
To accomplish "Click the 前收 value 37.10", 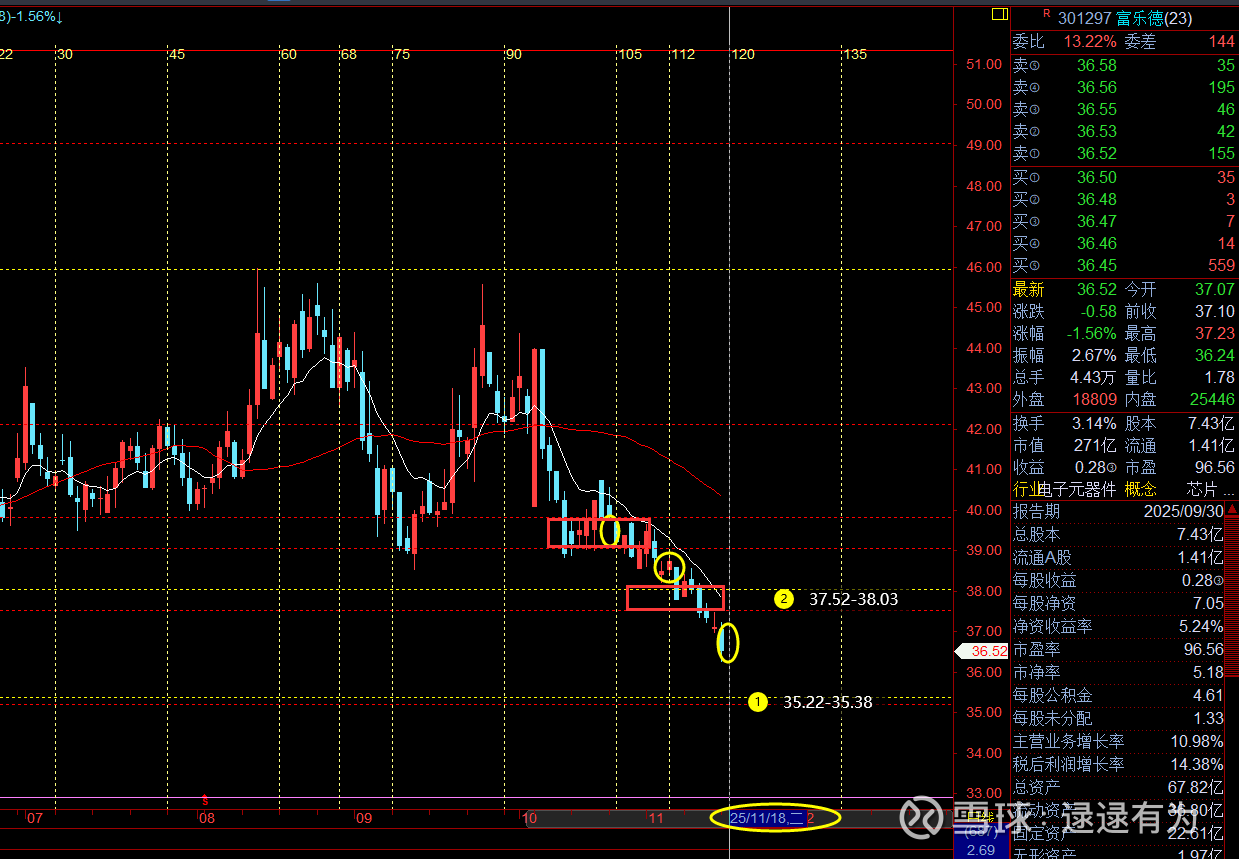I will 1214,312.
